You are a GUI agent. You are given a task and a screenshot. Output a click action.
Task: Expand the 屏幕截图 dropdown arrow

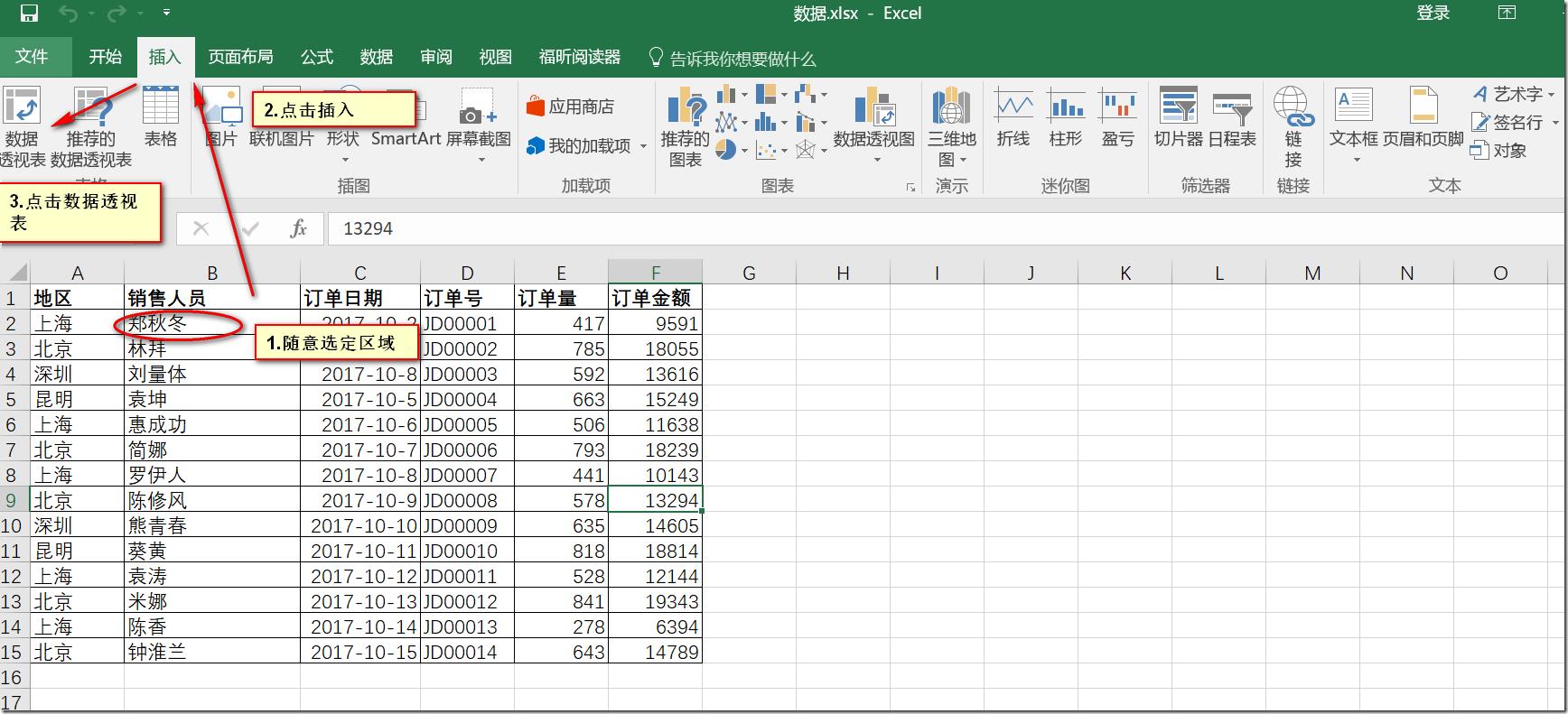pyautogui.click(x=482, y=160)
